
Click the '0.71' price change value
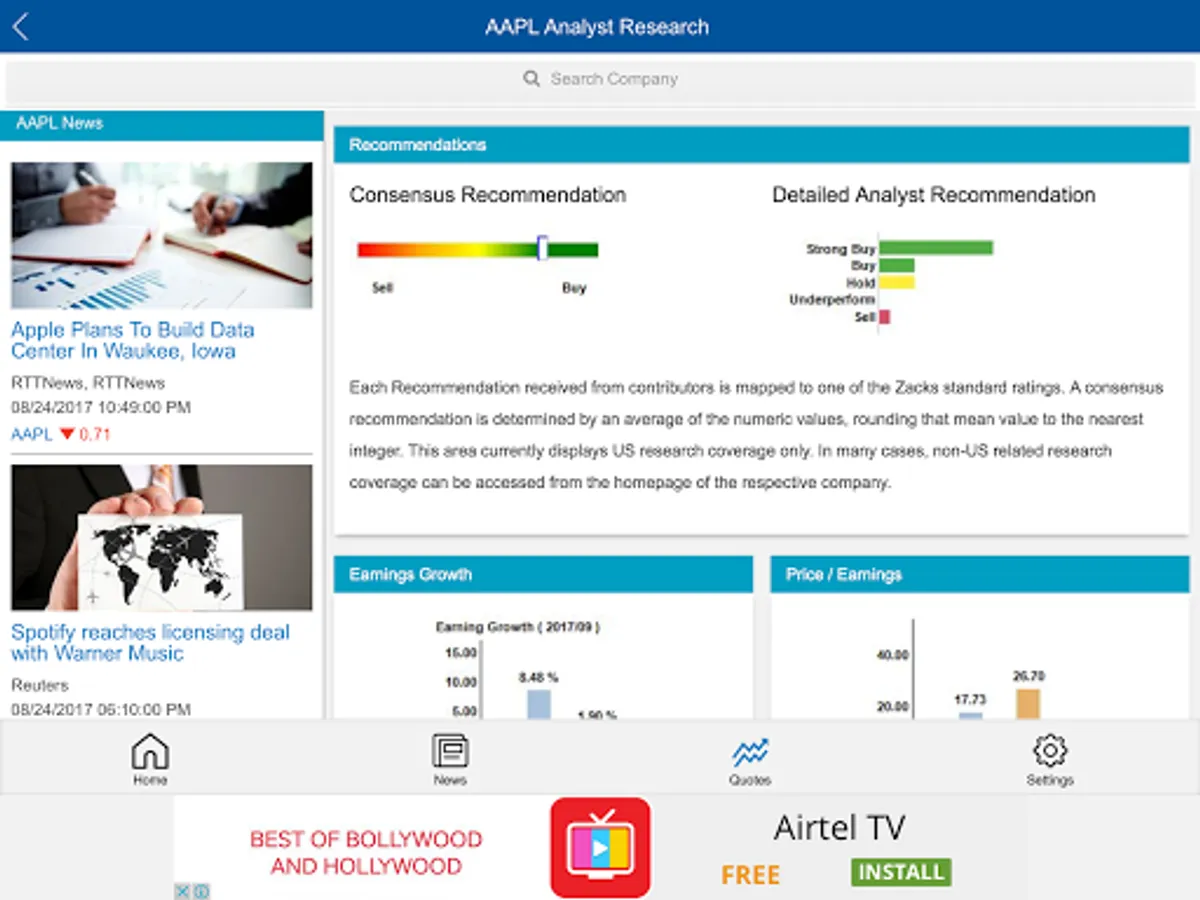coord(95,434)
